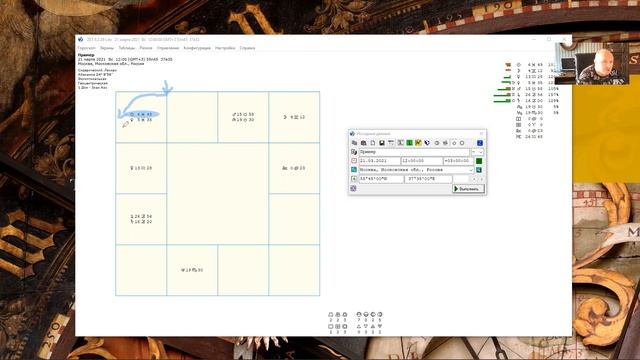Open the small dropdown right of name field
640x360 pixels.
click(478, 152)
